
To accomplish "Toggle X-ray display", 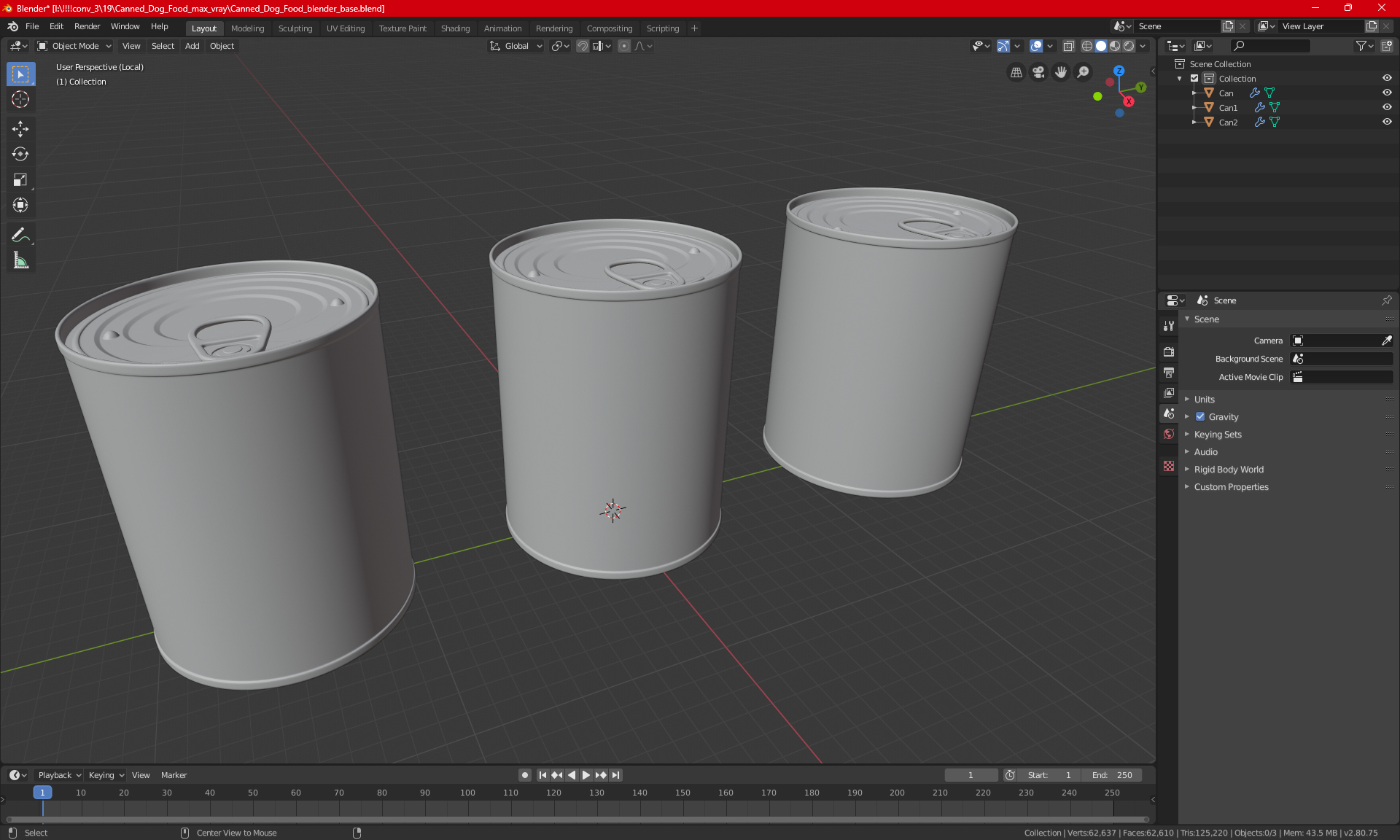I will [1069, 46].
